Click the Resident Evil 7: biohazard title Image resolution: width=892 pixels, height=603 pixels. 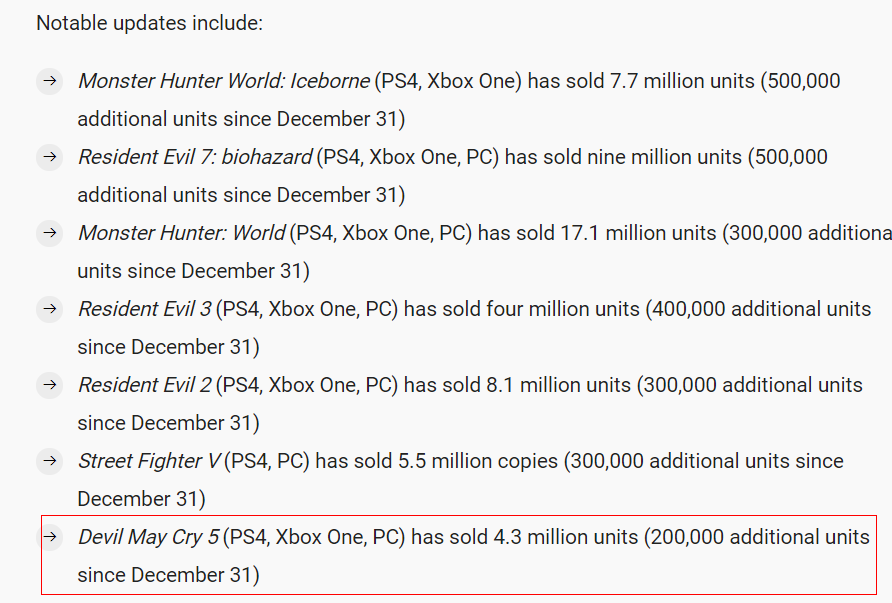195,157
